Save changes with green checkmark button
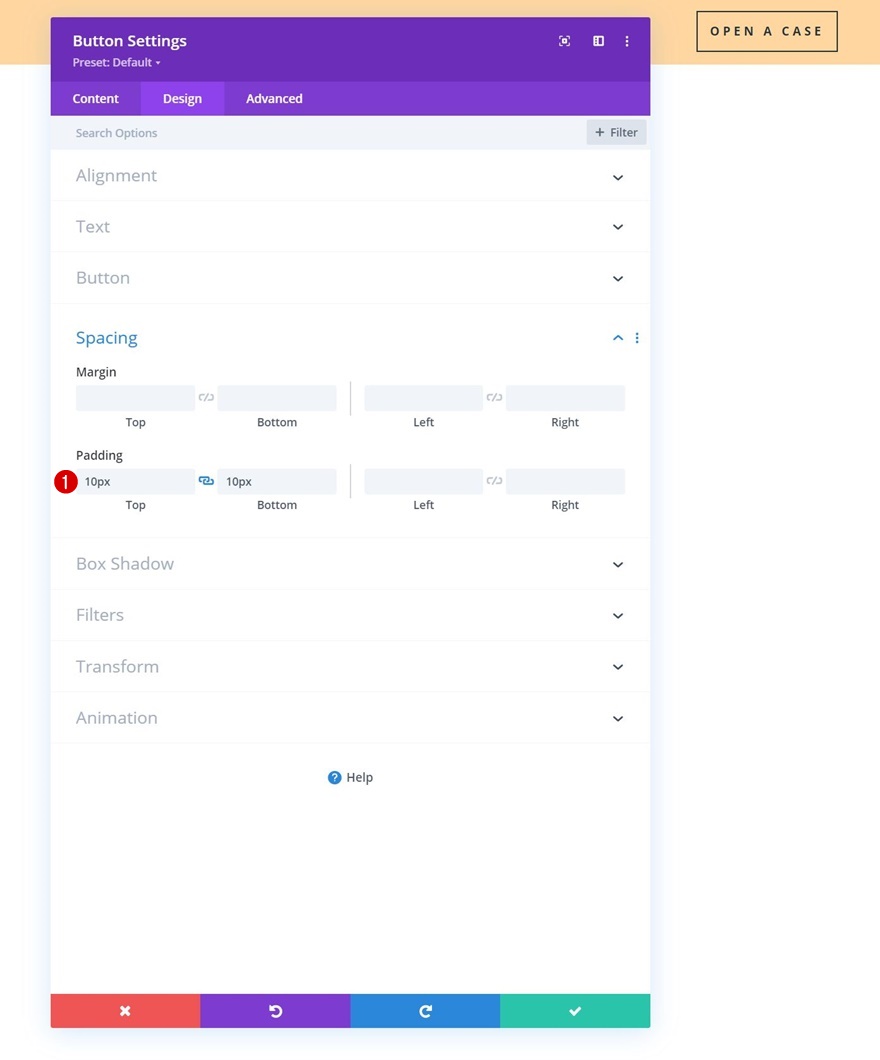Screen dimensions: 880x1060 pyautogui.click(x=575, y=1011)
